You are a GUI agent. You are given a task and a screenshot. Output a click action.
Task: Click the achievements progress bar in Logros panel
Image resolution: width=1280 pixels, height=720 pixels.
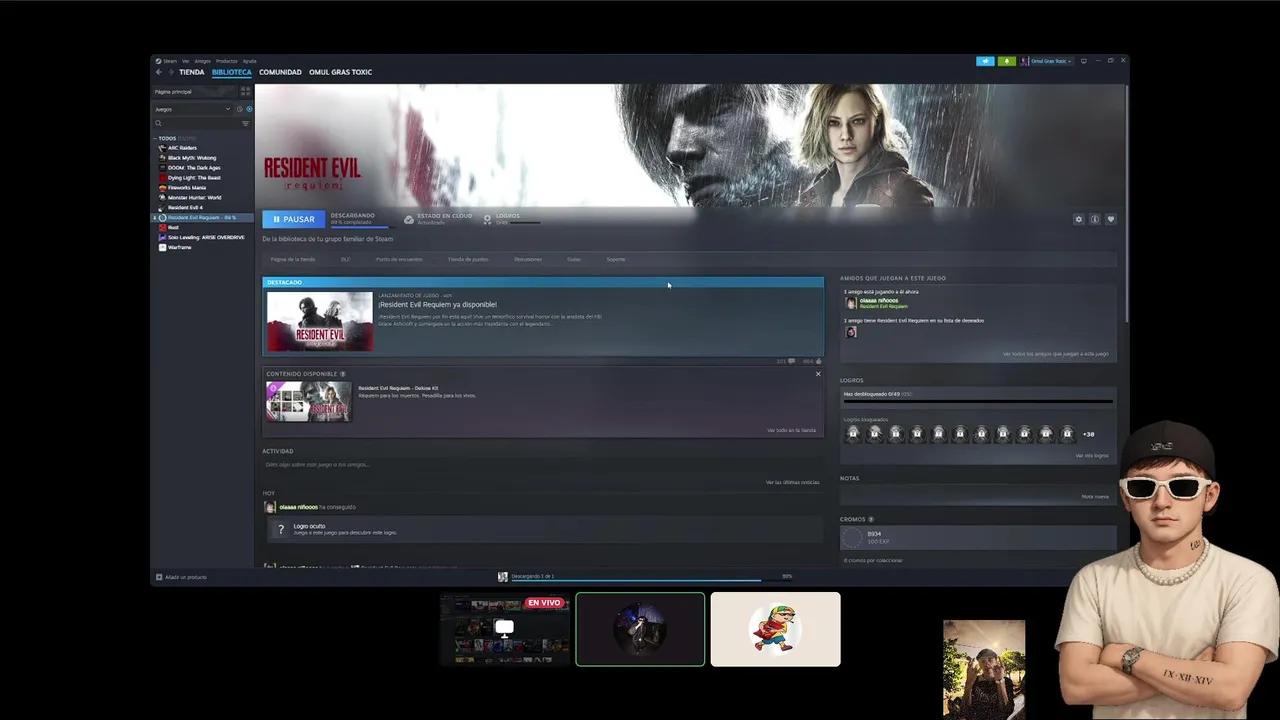click(978, 401)
